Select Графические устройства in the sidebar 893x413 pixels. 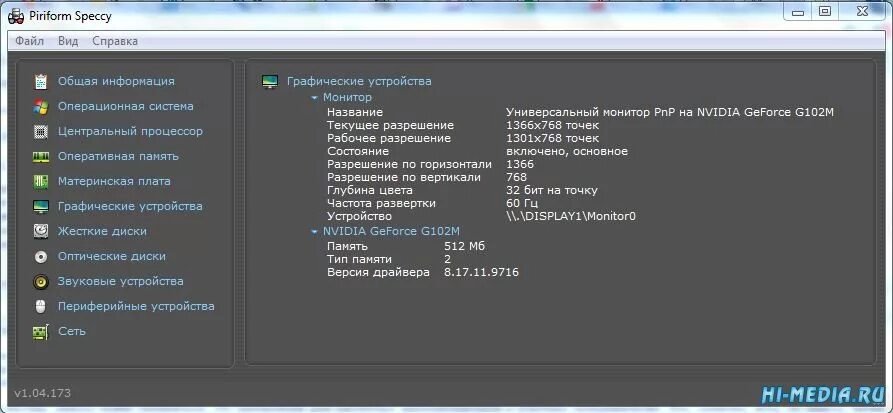click(130, 207)
